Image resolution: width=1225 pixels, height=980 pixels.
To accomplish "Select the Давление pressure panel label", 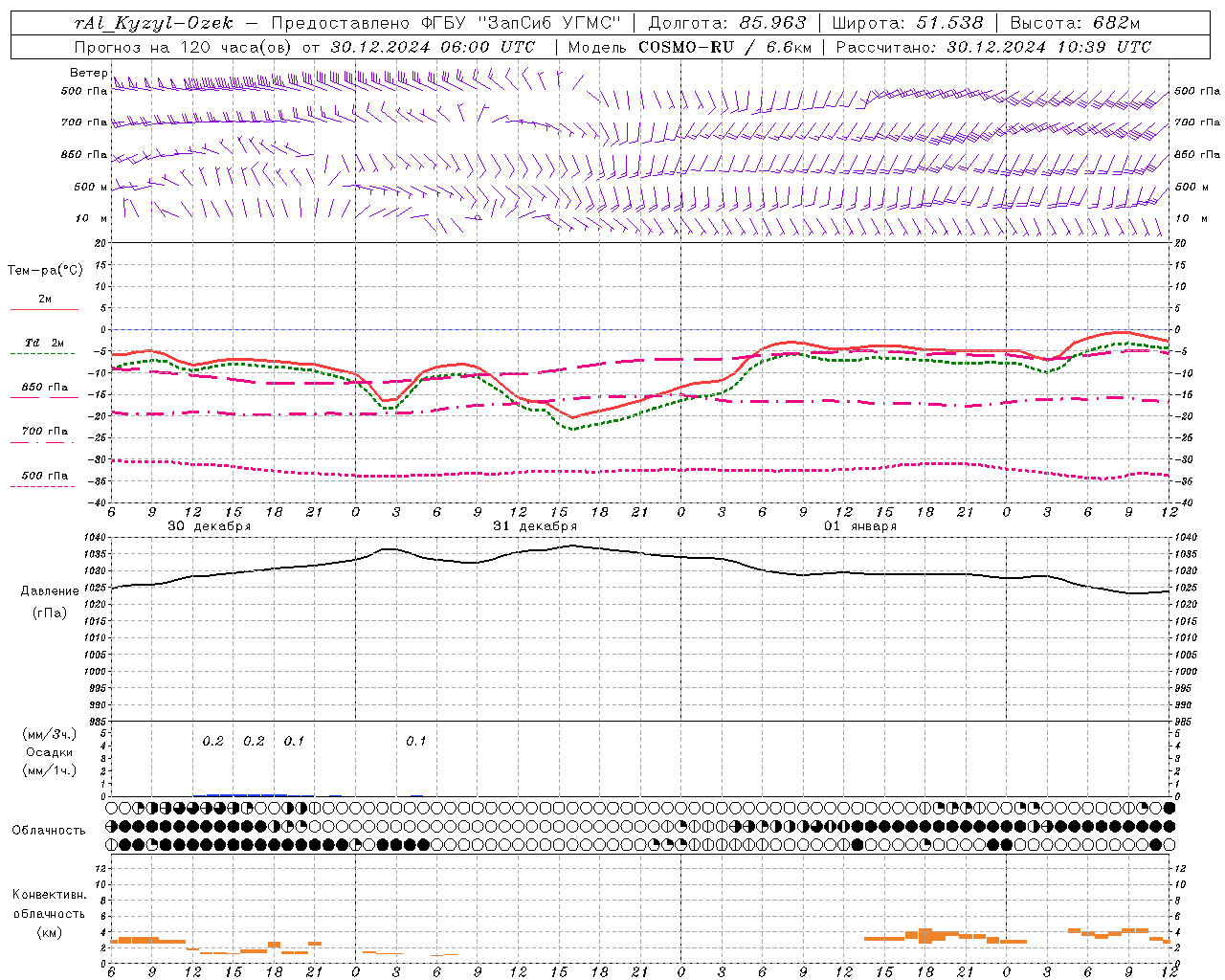I will pyautogui.click(x=50, y=591).
